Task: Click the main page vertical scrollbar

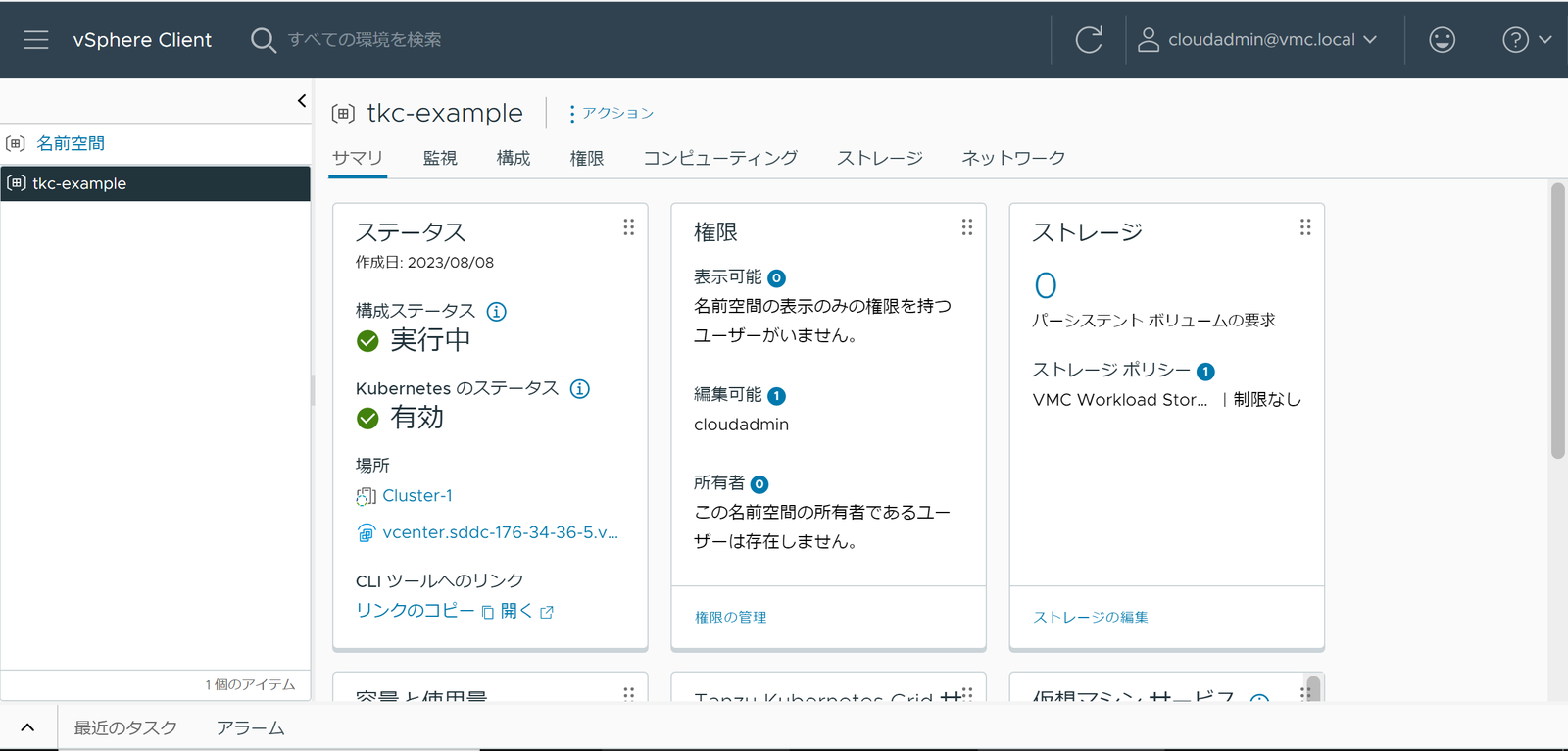Action: (1558, 321)
